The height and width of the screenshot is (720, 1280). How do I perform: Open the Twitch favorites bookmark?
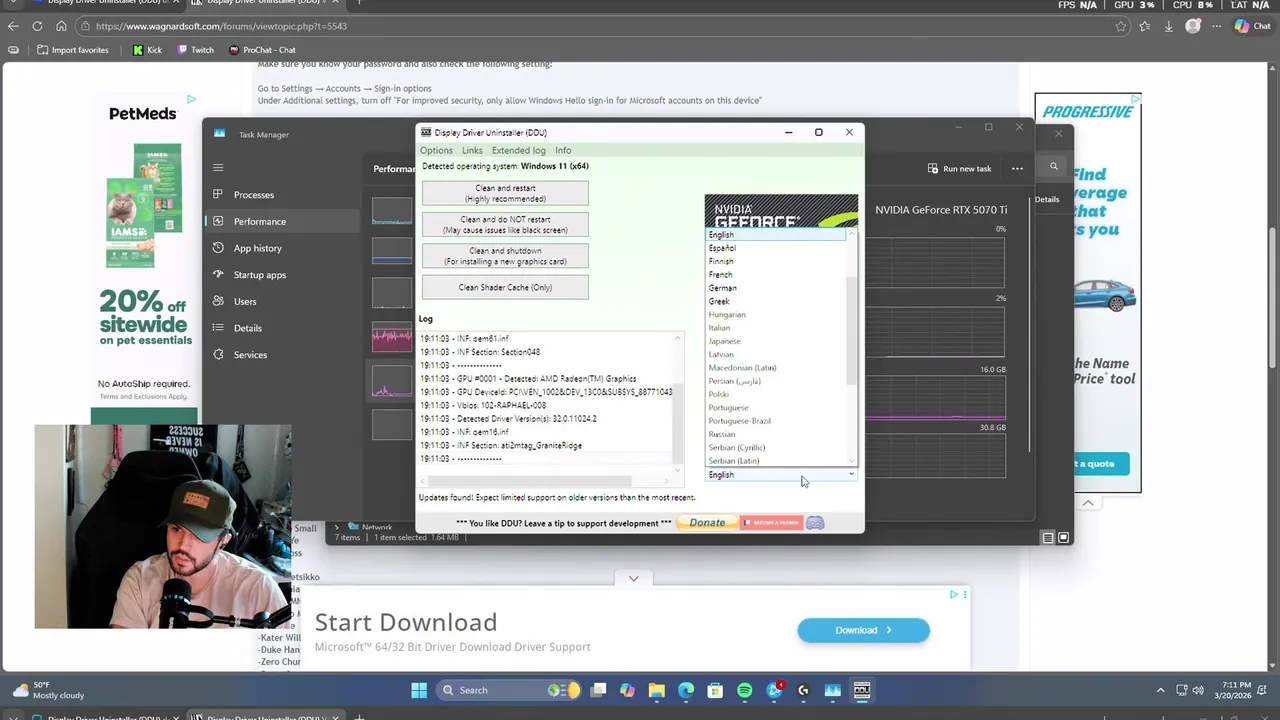(x=195, y=50)
